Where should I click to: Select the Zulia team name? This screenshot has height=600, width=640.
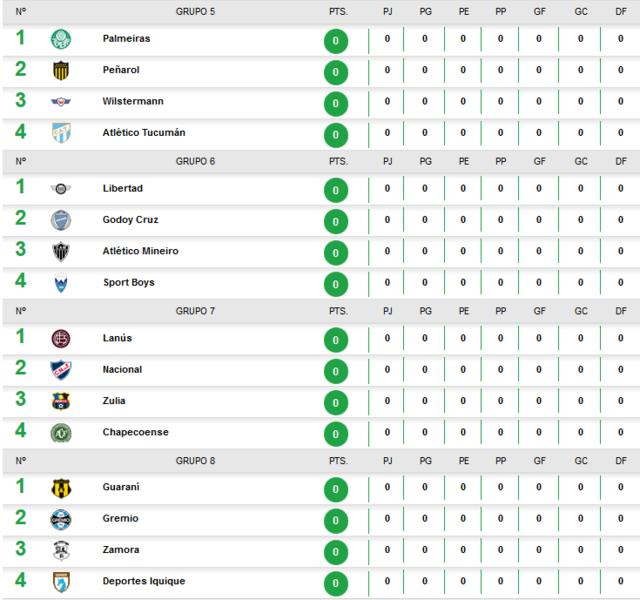point(114,400)
